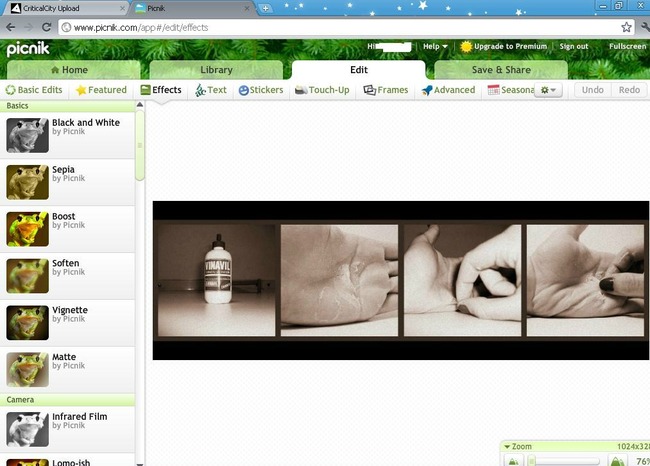Viewport: 650px width, 466px height.
Task: Click the sepia photo strip on canvas
Action: (401, 280)
